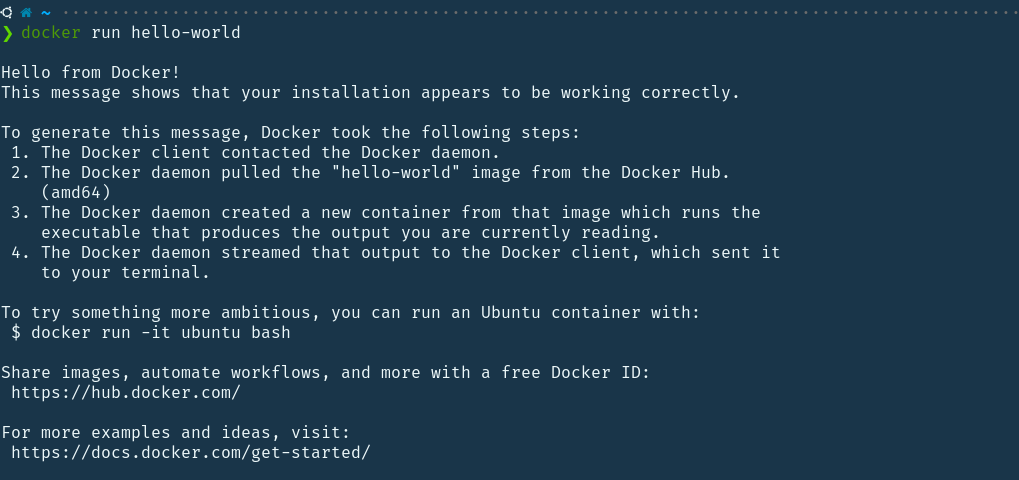Click the home icon in the prompt
The width and height of the screenshot is (1019, 480).
[x=26, y=12]
